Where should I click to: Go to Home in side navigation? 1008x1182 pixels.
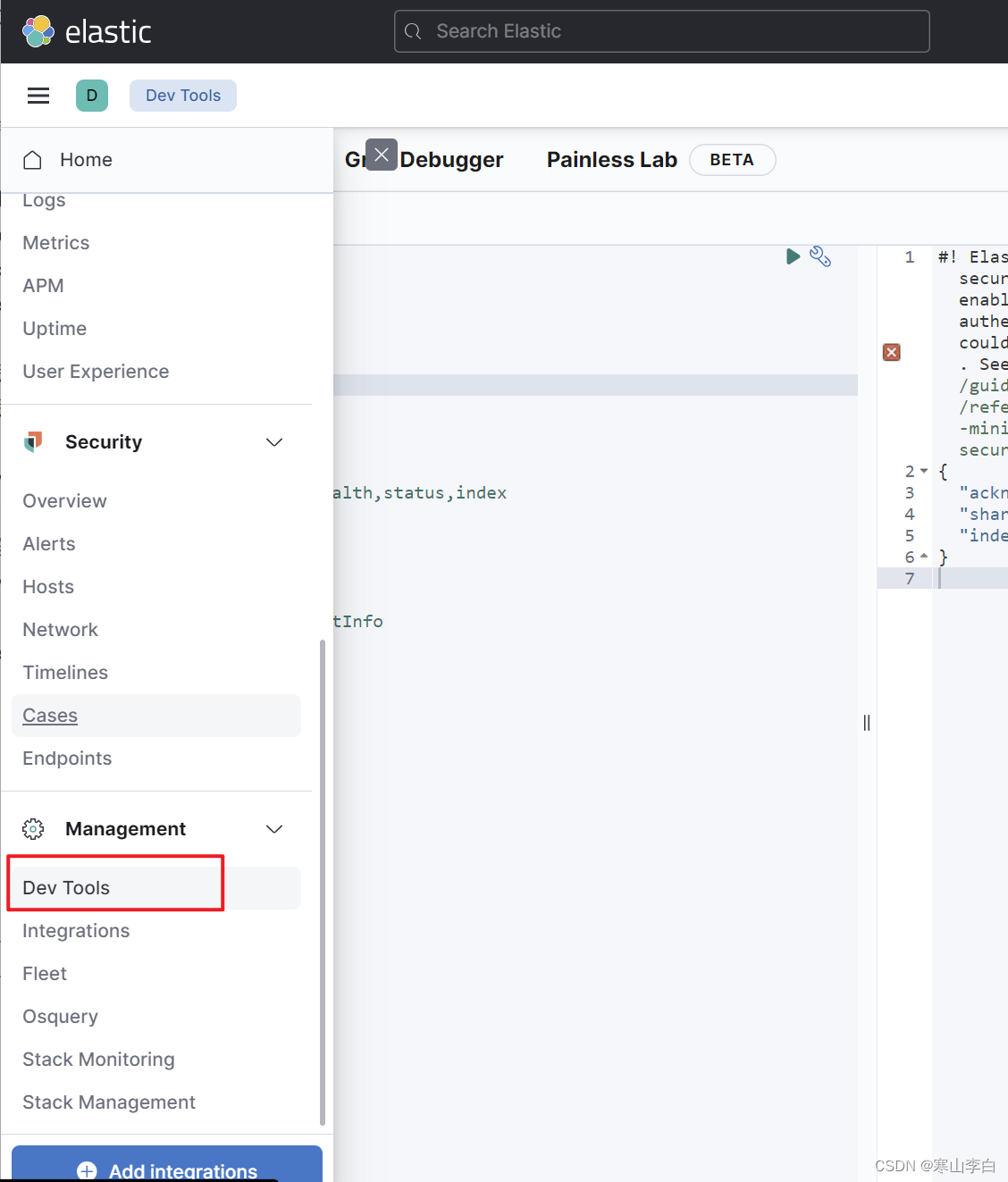(x=86, y=160)
